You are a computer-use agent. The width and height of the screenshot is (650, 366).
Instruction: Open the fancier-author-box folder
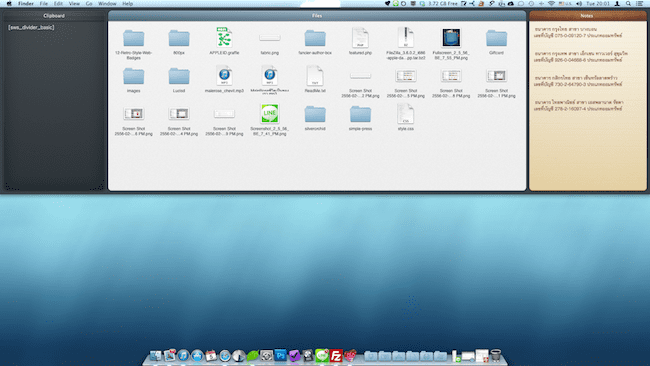point(315,38)
